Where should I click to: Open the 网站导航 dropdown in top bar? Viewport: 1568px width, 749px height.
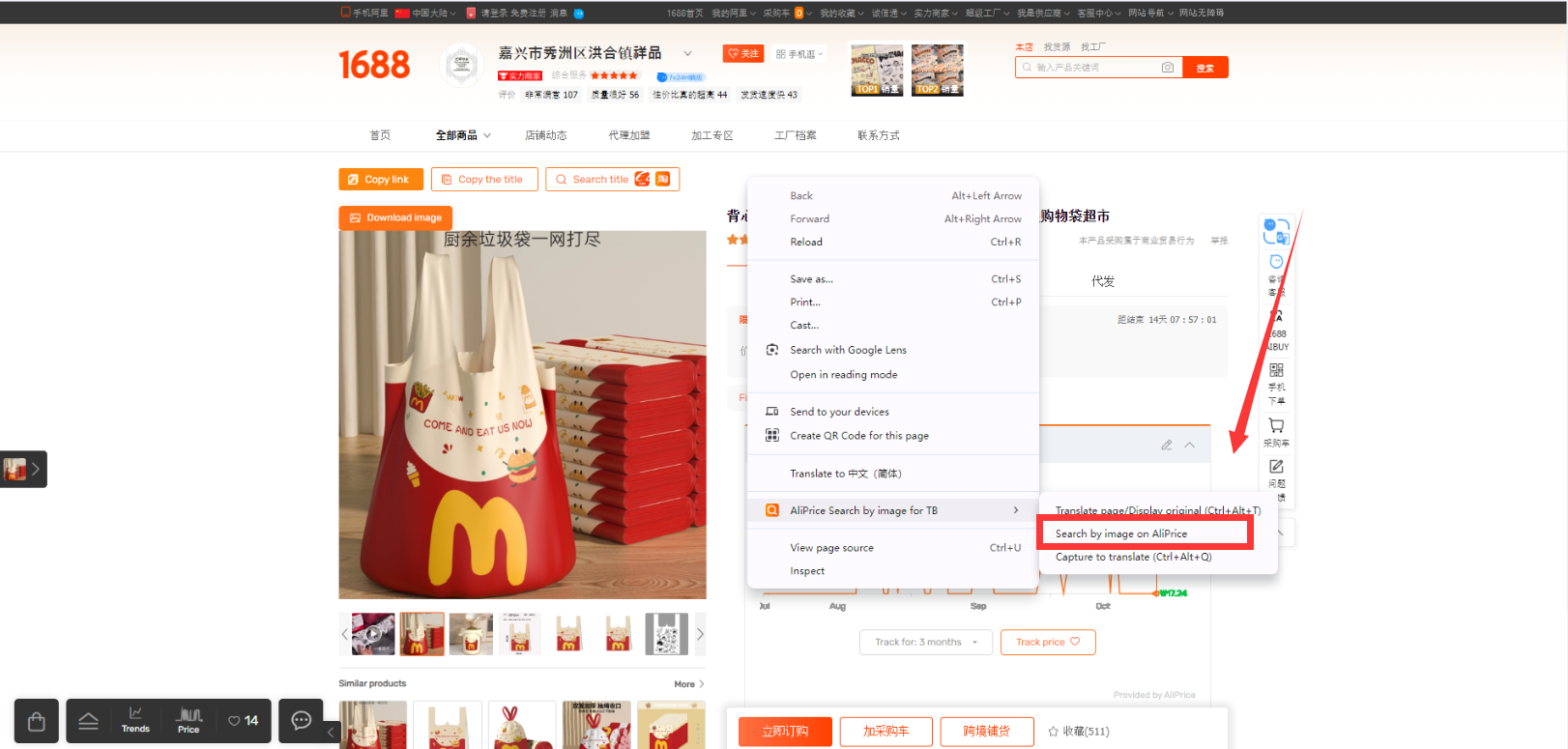pos(1150,14)
